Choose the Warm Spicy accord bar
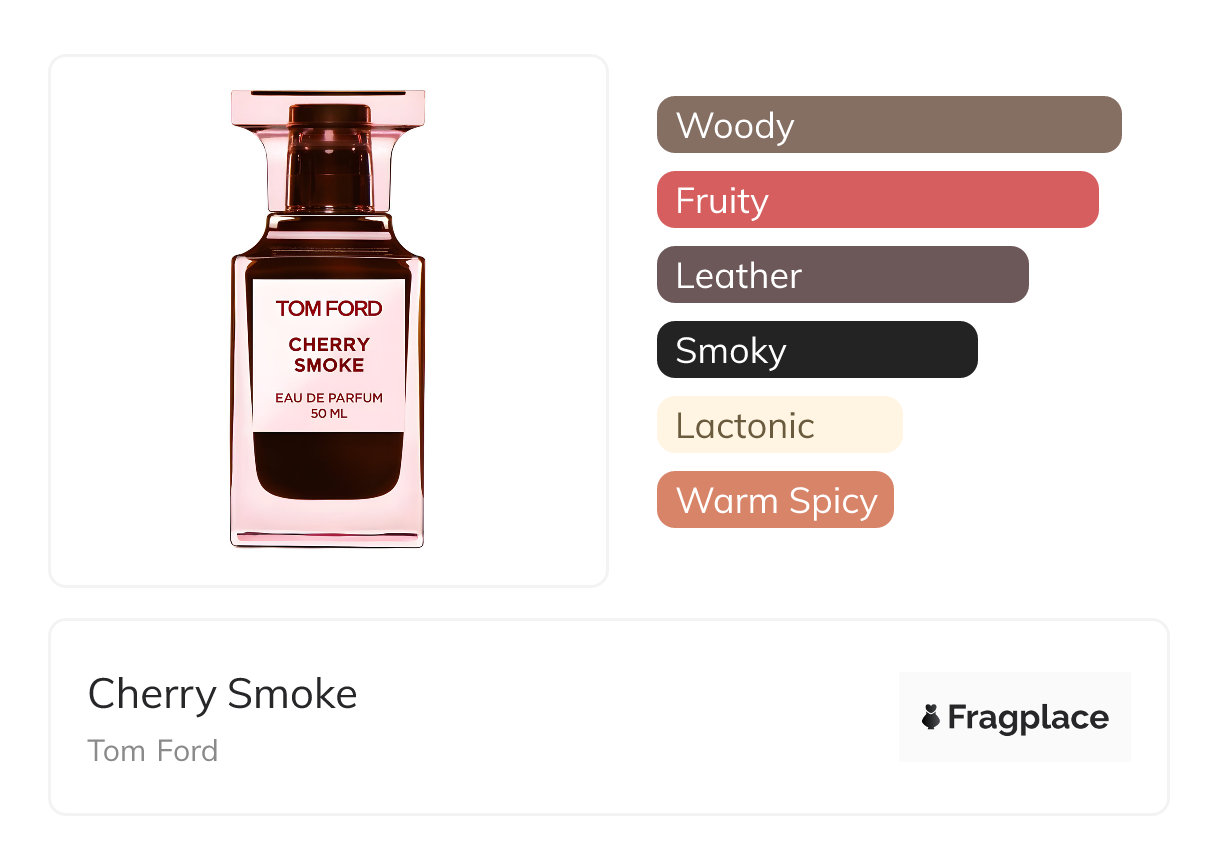1218x864 pixels. click(775, 500)
